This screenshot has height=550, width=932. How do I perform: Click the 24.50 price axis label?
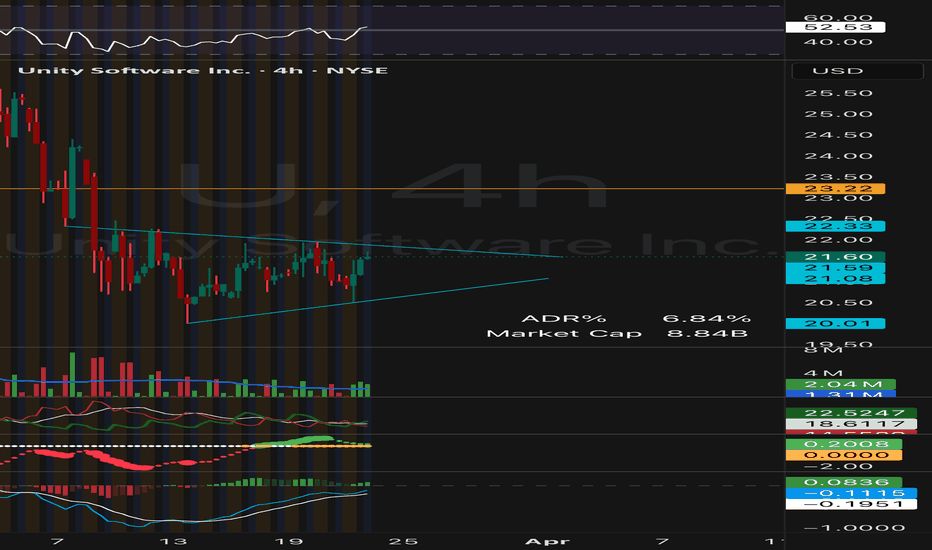[x=838, y=135]
